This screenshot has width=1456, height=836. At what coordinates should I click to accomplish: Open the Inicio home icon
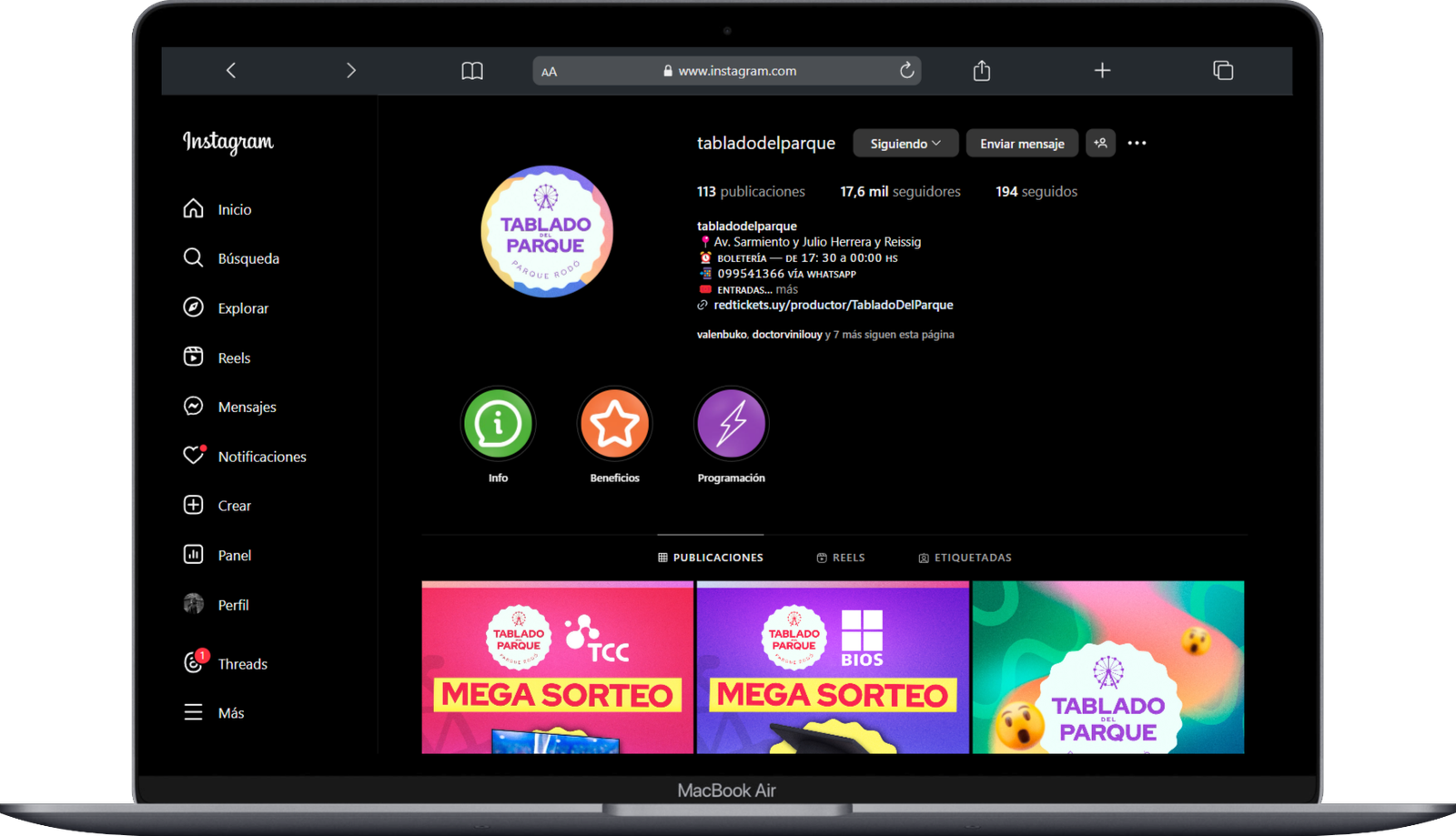(193, 209)
